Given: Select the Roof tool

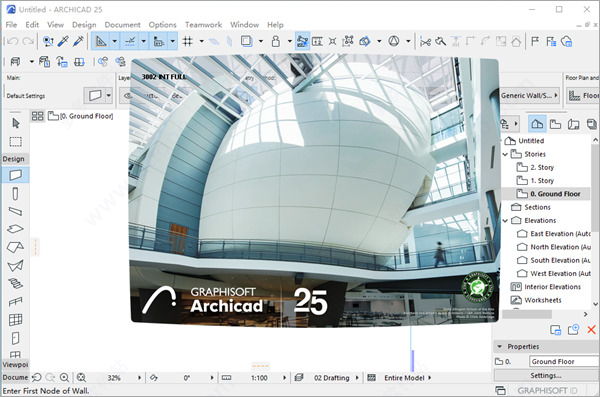Looking at the screenshot, I should point(15,247).
